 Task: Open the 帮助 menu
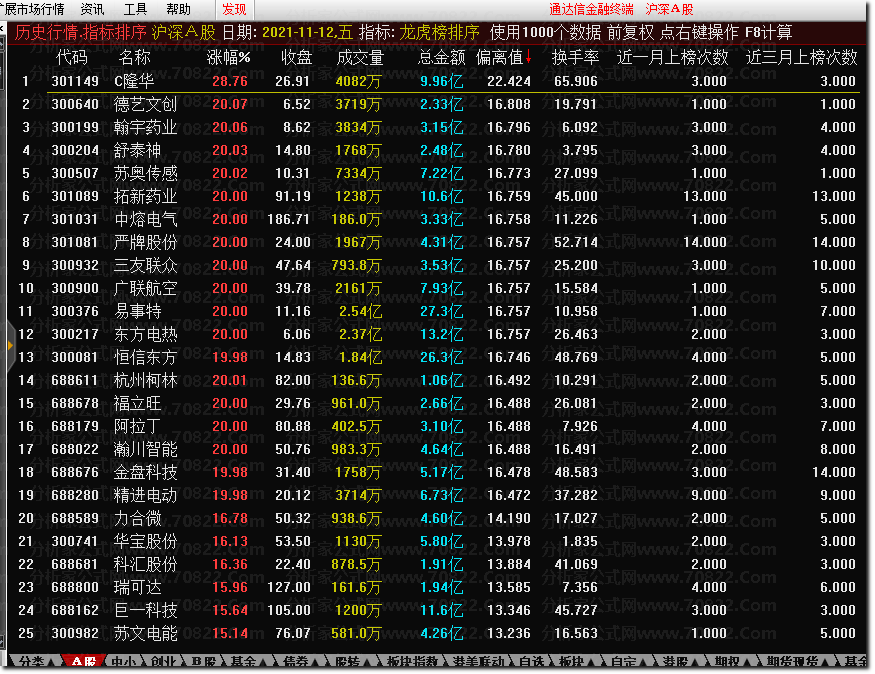178,9
